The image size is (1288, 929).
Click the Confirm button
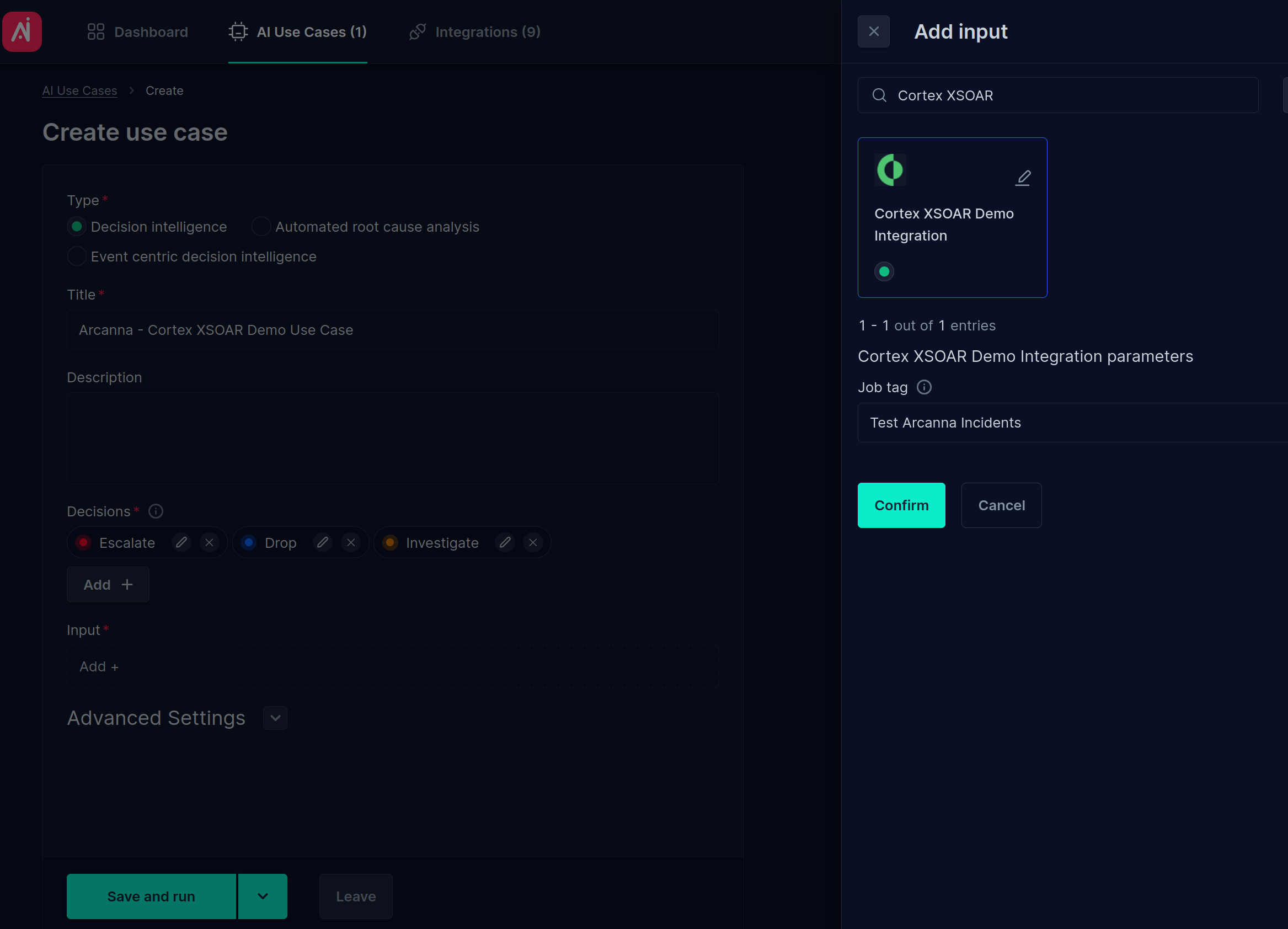pos(901,505)
